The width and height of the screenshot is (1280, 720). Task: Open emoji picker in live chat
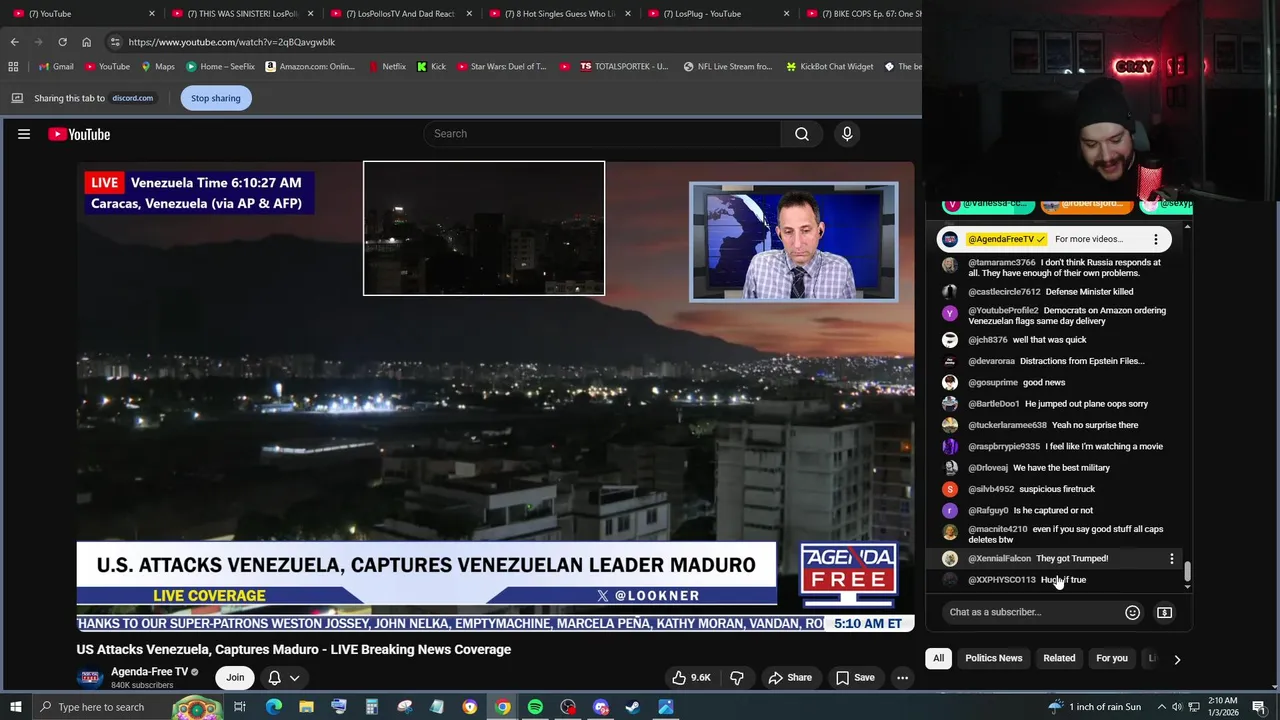tap(1132, 612)
